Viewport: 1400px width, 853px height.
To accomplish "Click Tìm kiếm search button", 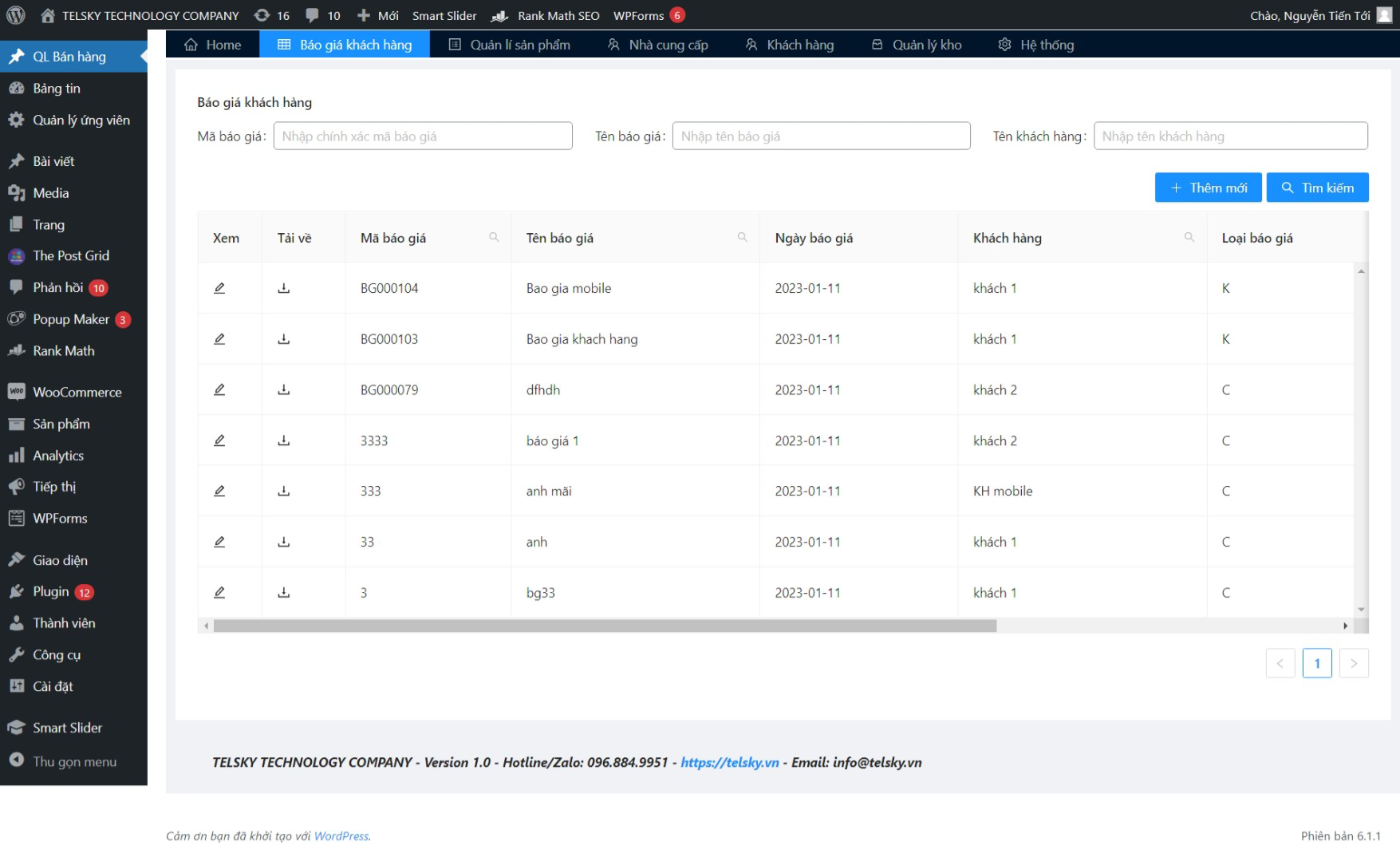I will point(1318,188).
